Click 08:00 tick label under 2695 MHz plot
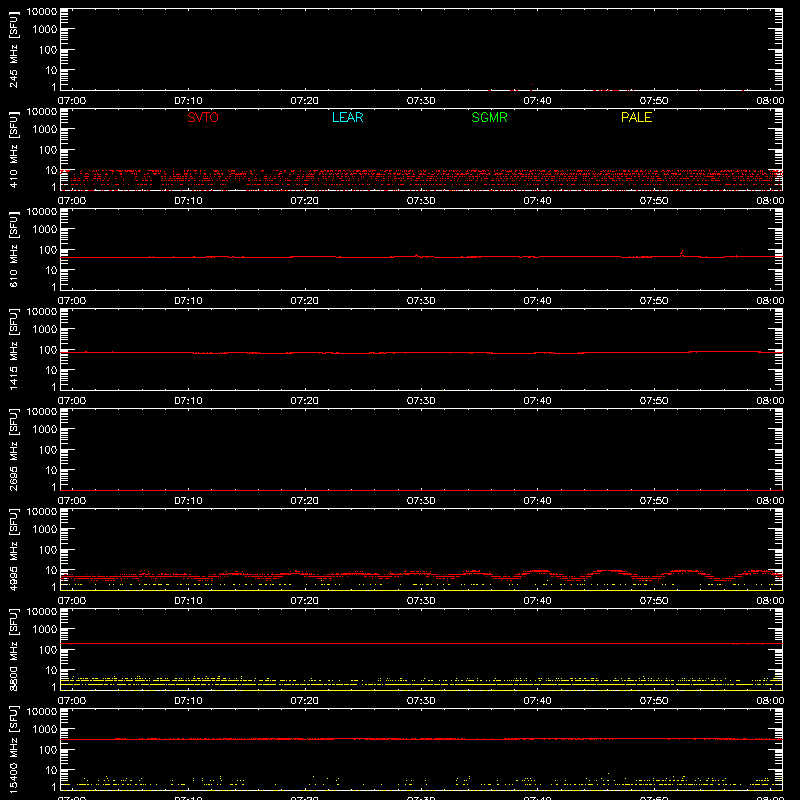This screenshot has width=800, height=800. pyautogui.click(x=770, y=501)
